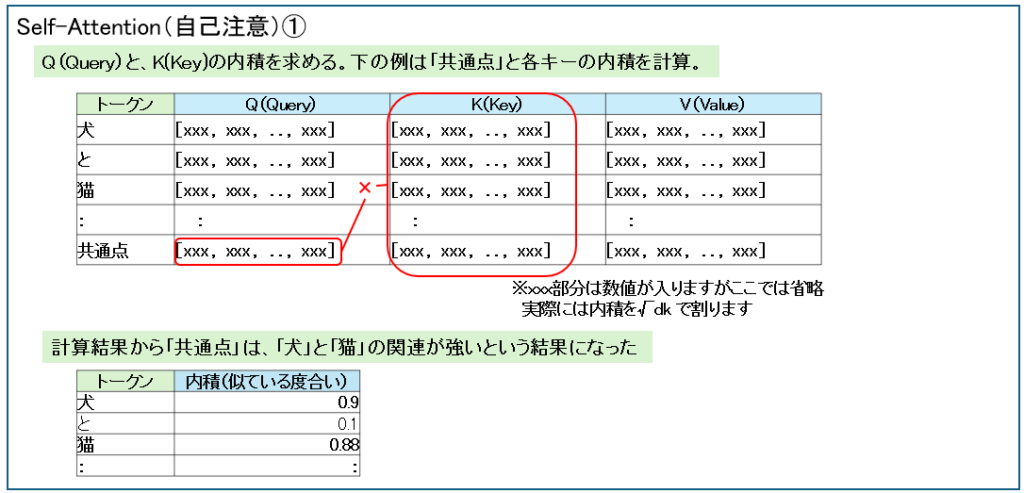Viewport: 1024px width, 493px height.
Task: Select the Query vector cell in と row
Action: 255,160
